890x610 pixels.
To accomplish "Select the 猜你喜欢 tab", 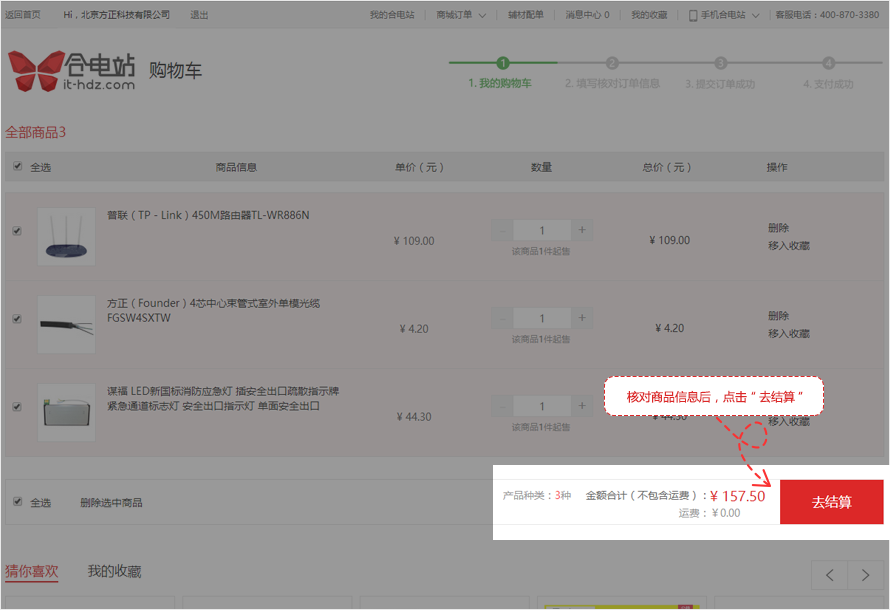I will pyautogui.click(x=31, y=572).
